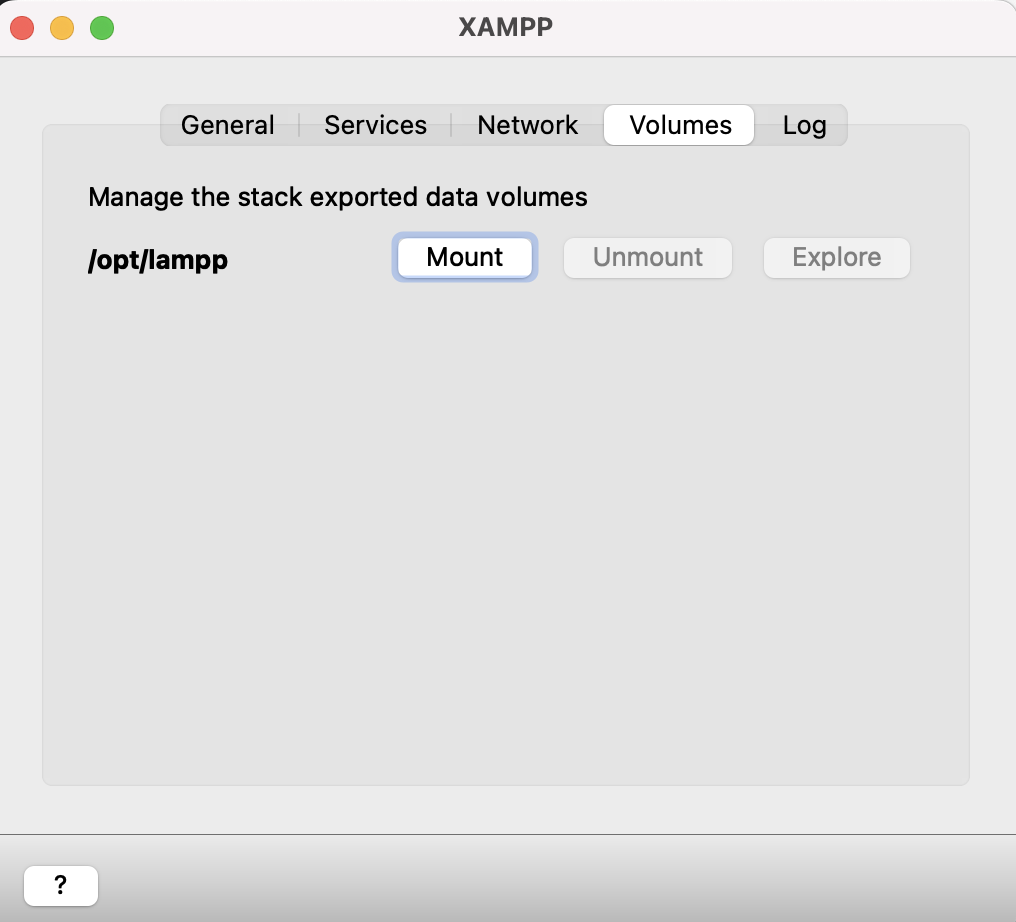This screenshot has height=922, width=1016.
Task: Click the Explore button
Action: pos(837,257)
